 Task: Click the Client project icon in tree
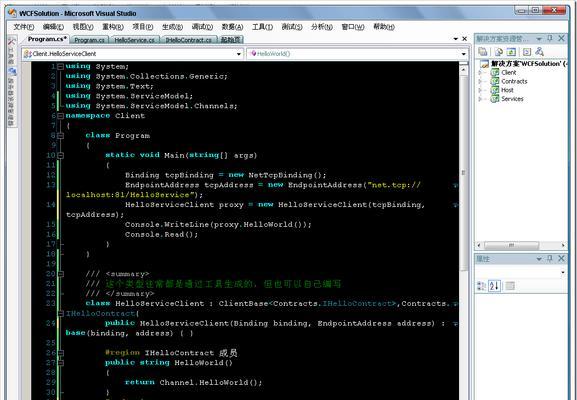point(495,72)
